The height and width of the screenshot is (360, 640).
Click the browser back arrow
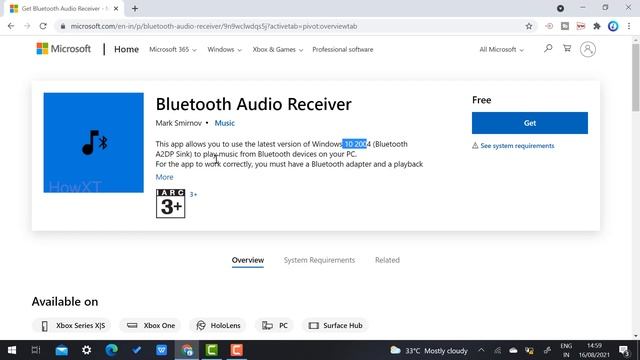tap(11, 26)
